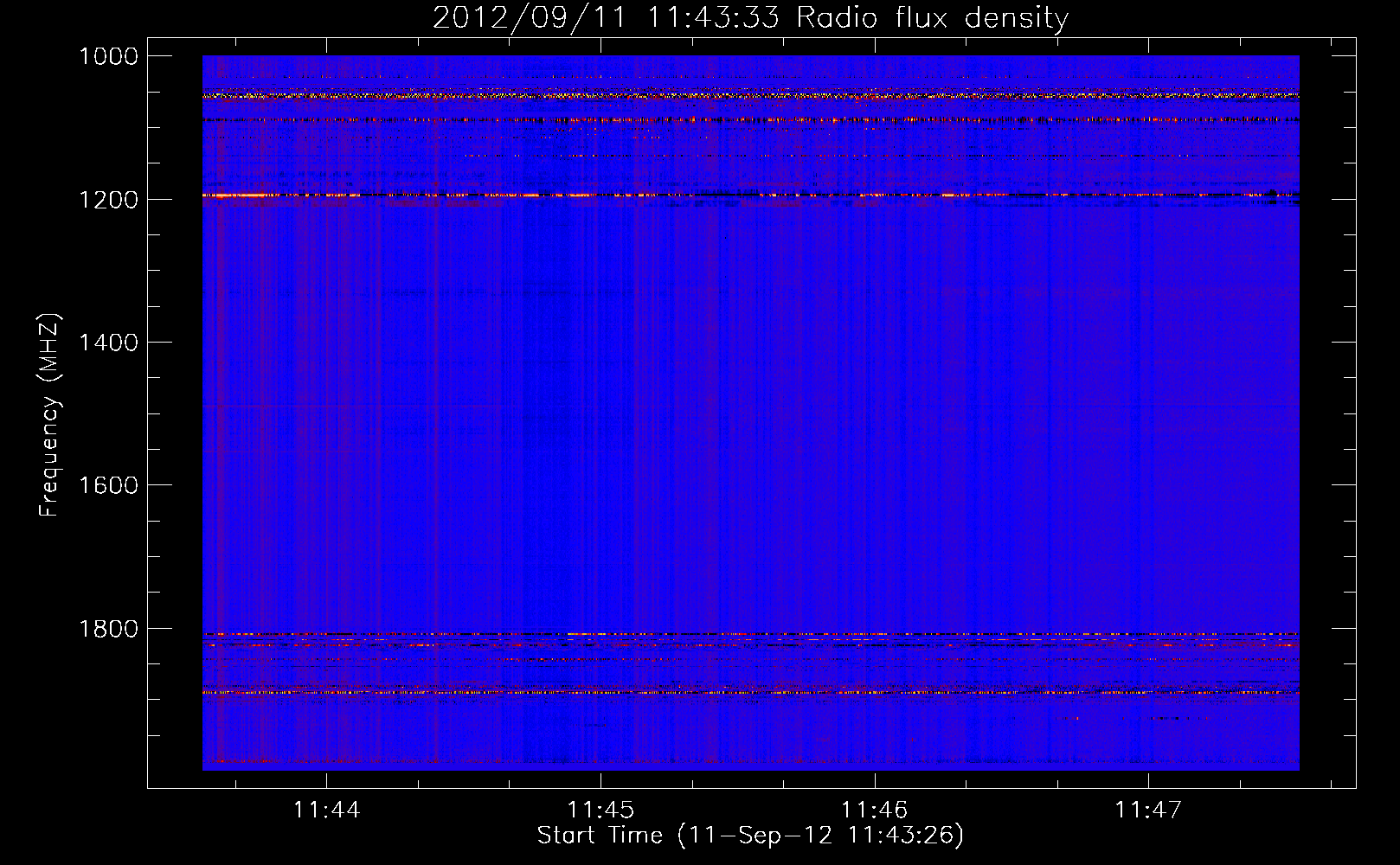Click the plot title "2012/09/11 11:43:33 Radio flux density"
The width and height of the screenshot is (1400, 865).
tap(750, 17)
